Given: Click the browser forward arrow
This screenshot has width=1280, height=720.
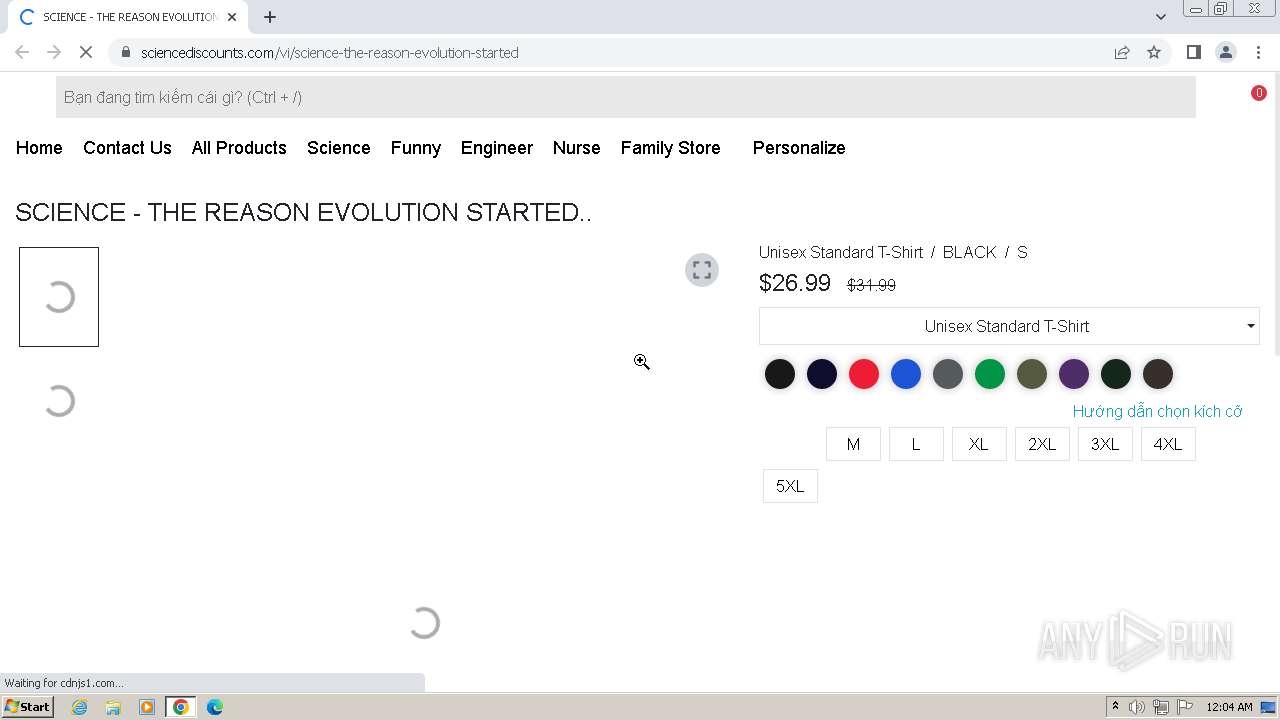Looking at the screenshot, I should pyautogui.click(x=54, y=52).
